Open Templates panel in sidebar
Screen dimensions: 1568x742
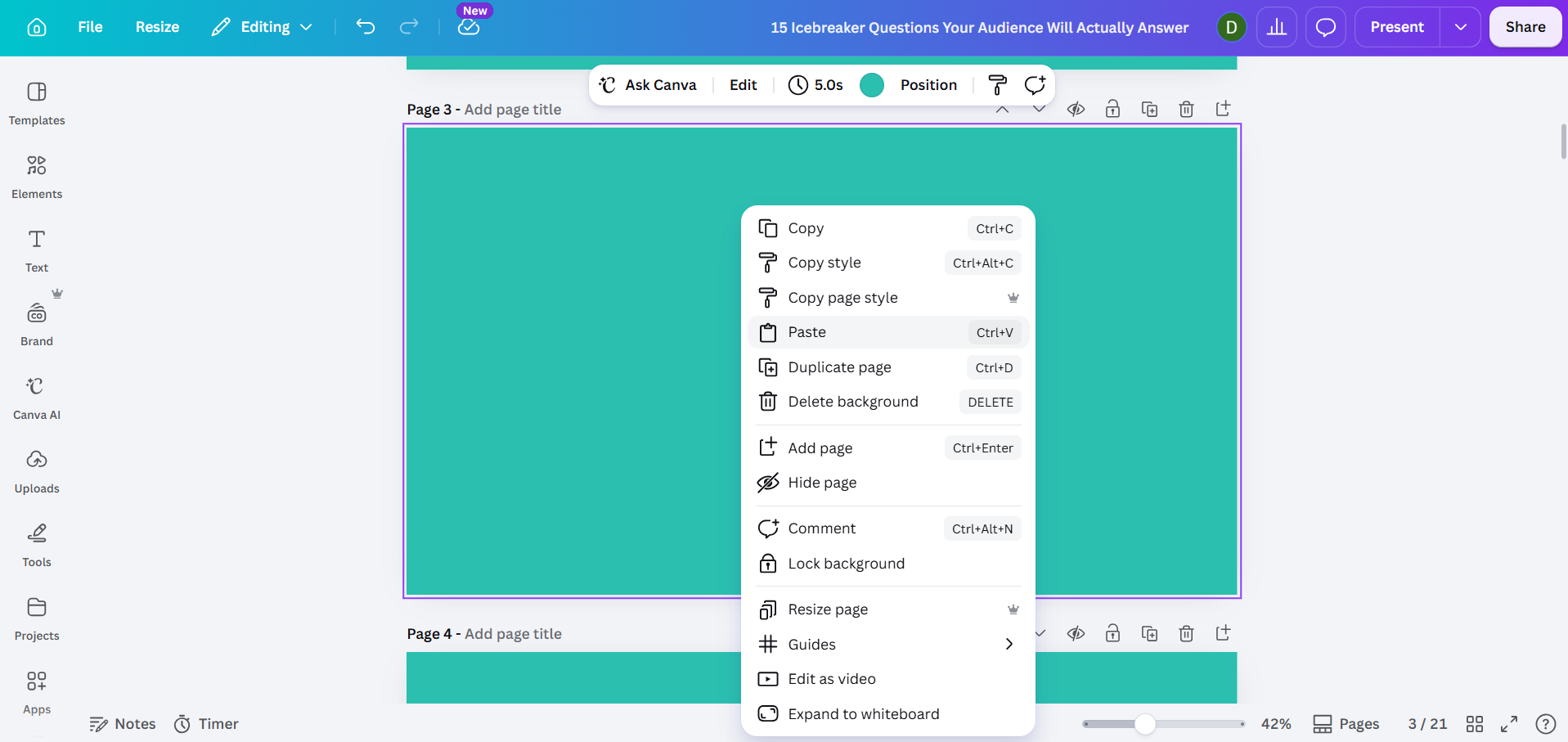coord(37,104)
